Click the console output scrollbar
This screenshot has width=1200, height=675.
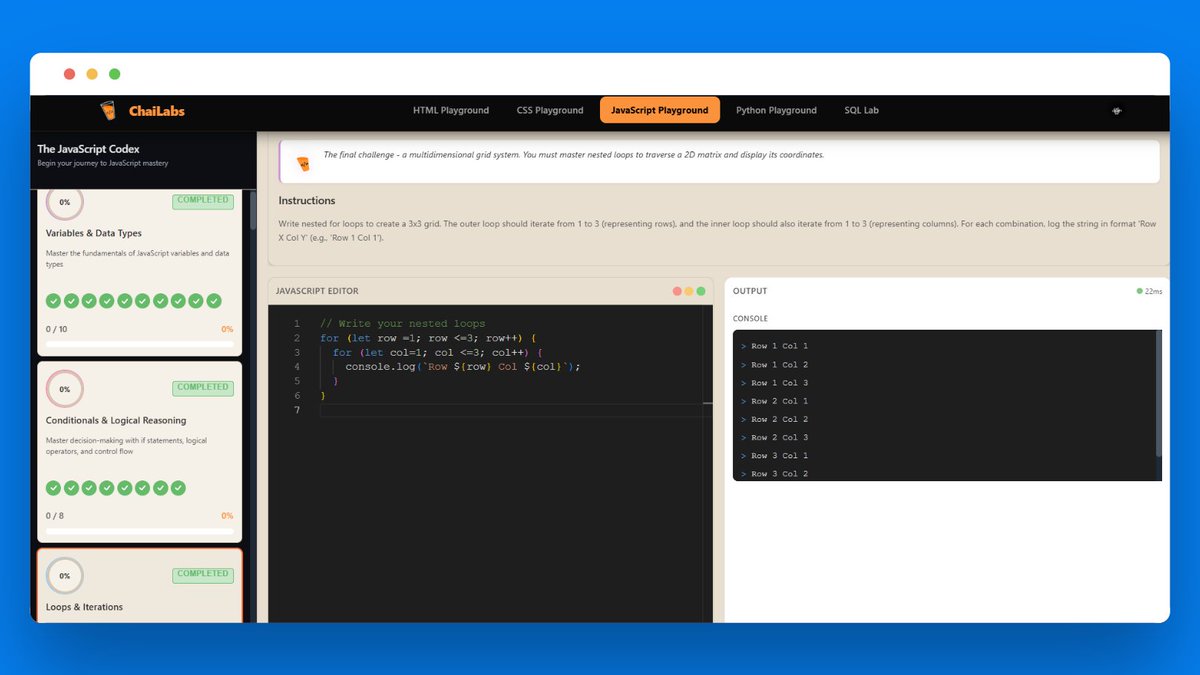(x=1159, y=392)
